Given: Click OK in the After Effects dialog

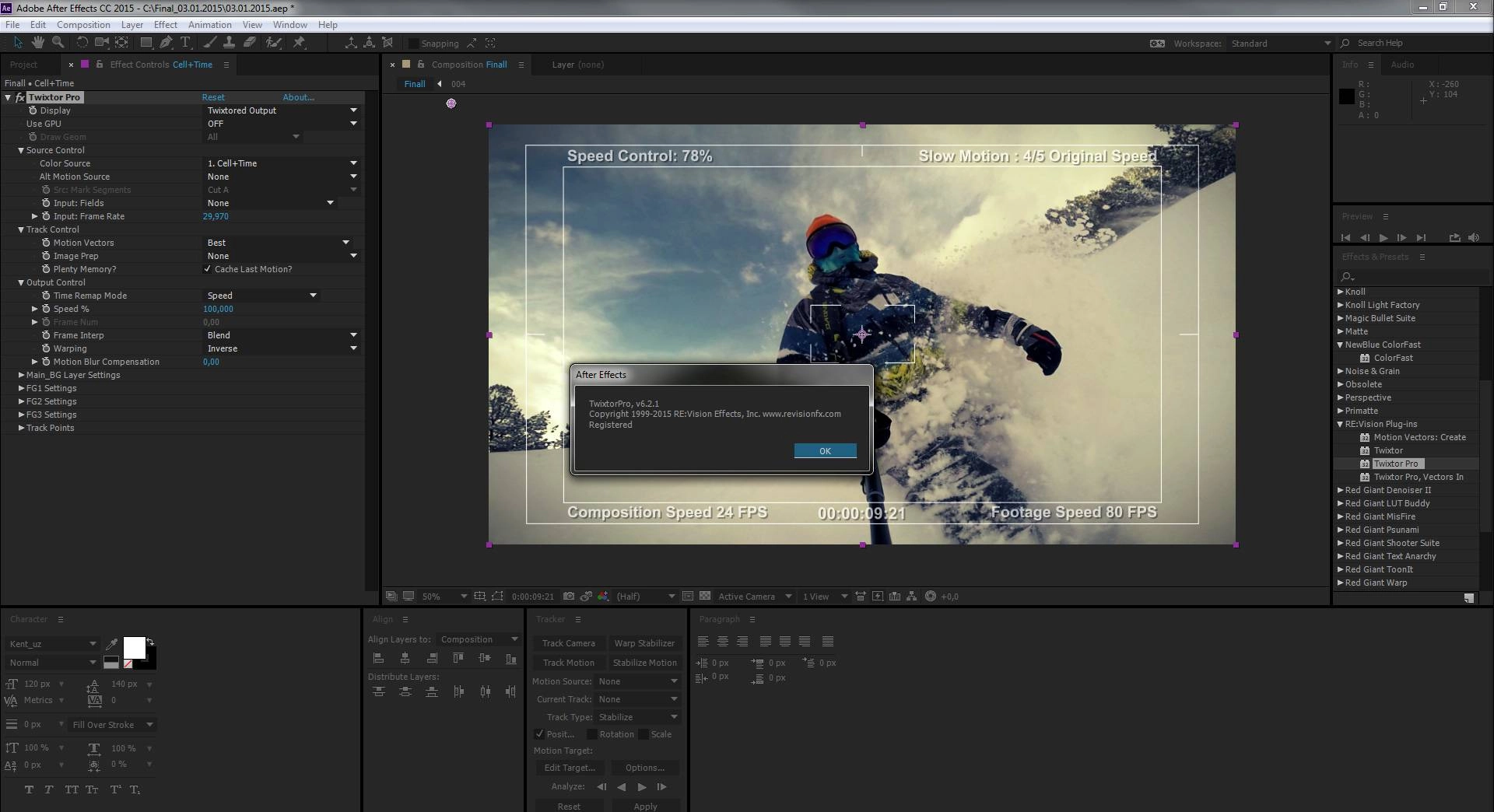Looking at the screenshot, I should click(x=826, y=451).
